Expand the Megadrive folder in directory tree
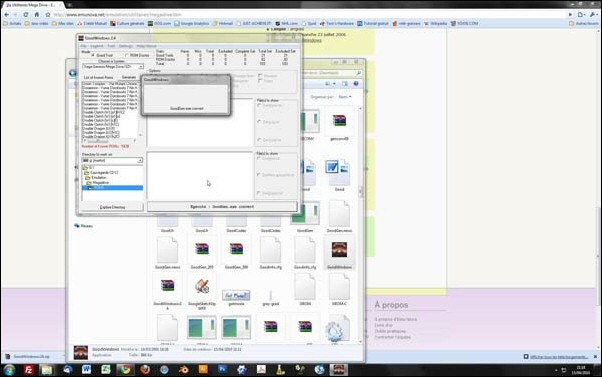The width and height of the screenshot is (602, 377). [97, 183]
